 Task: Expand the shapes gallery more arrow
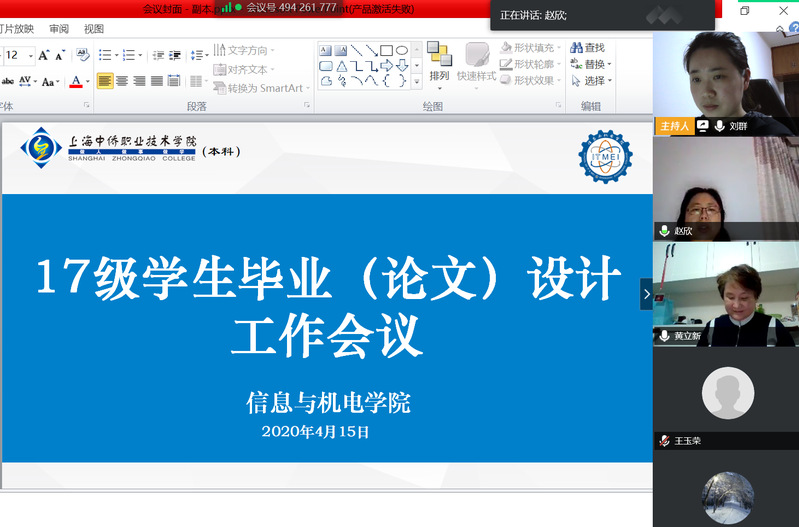point(415,81)
